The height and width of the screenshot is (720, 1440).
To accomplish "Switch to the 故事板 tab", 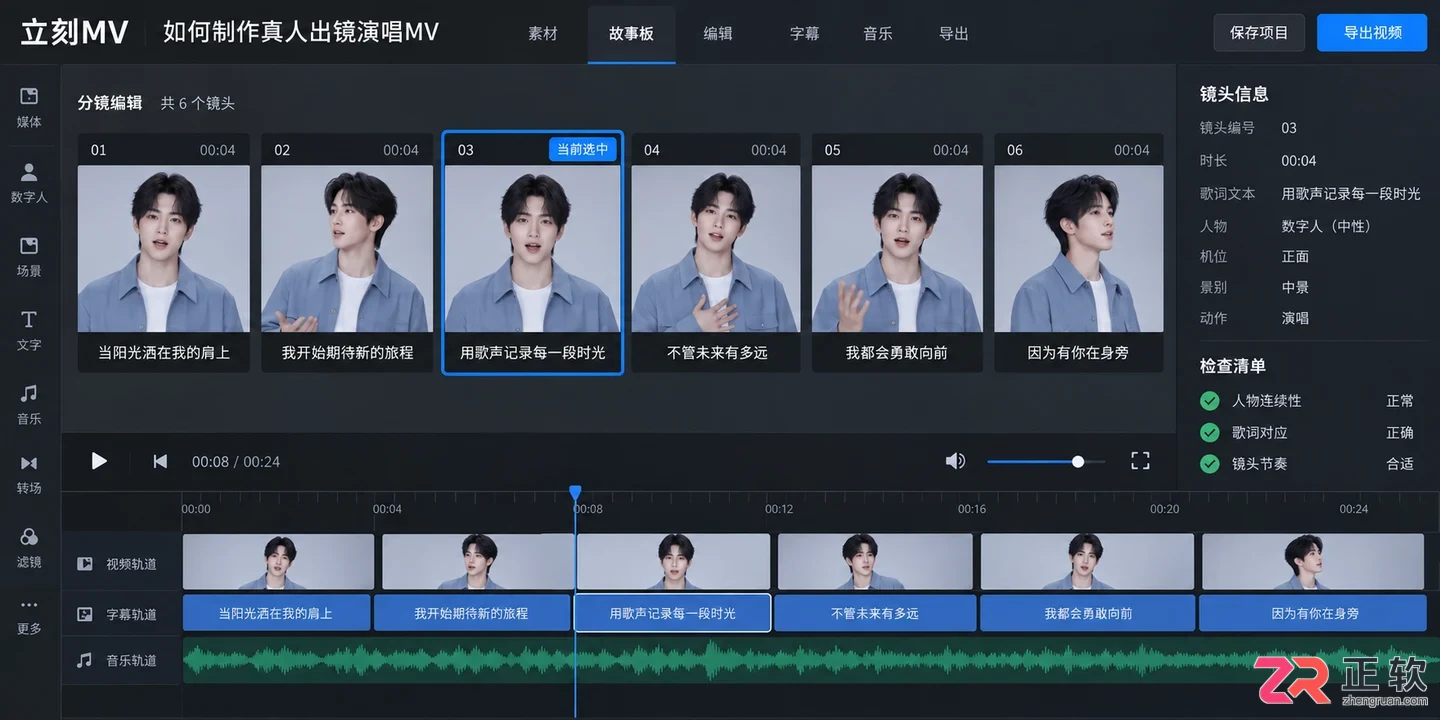I will pyautogui.click(x=631, y=33).
